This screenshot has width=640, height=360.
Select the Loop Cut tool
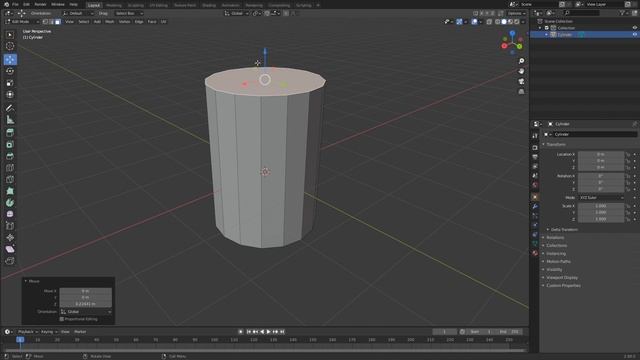10,168
